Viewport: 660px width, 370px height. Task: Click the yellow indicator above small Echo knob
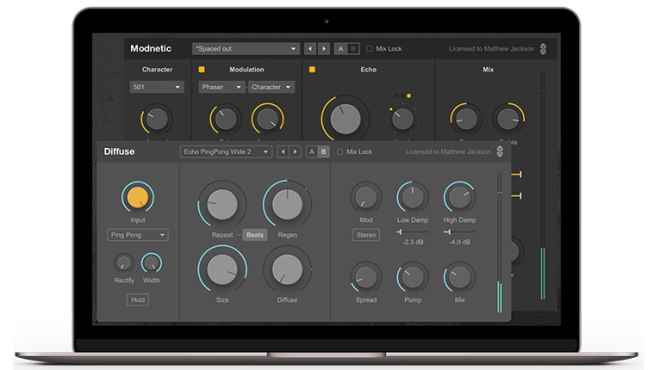tap(408, 96)
